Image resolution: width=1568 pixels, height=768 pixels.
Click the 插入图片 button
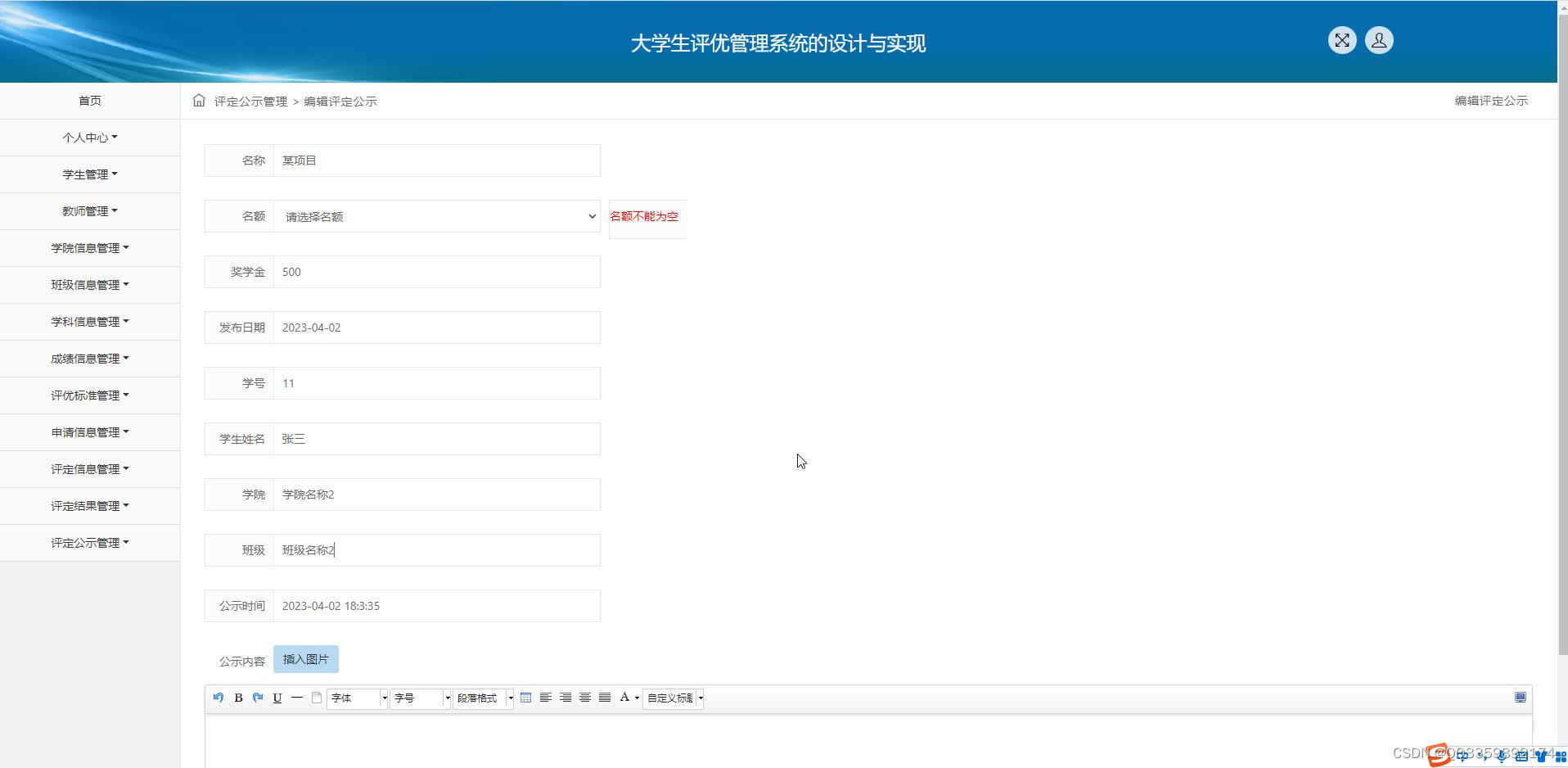tap(306, 659)
